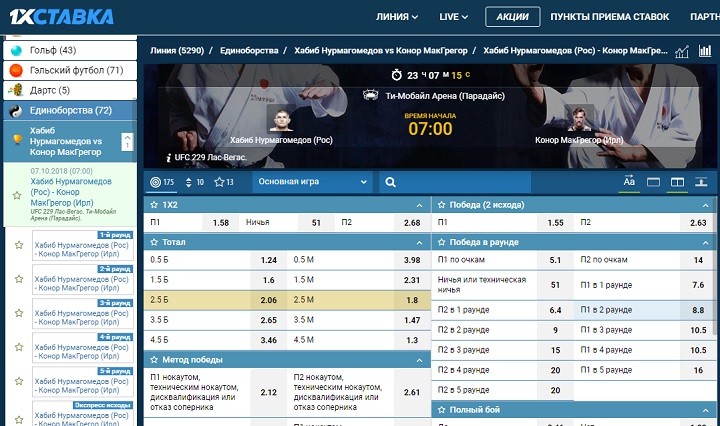Screen dimensions: 720x426
Task: Click the Golf sport icon in sidebar
Action: [16, 50]
